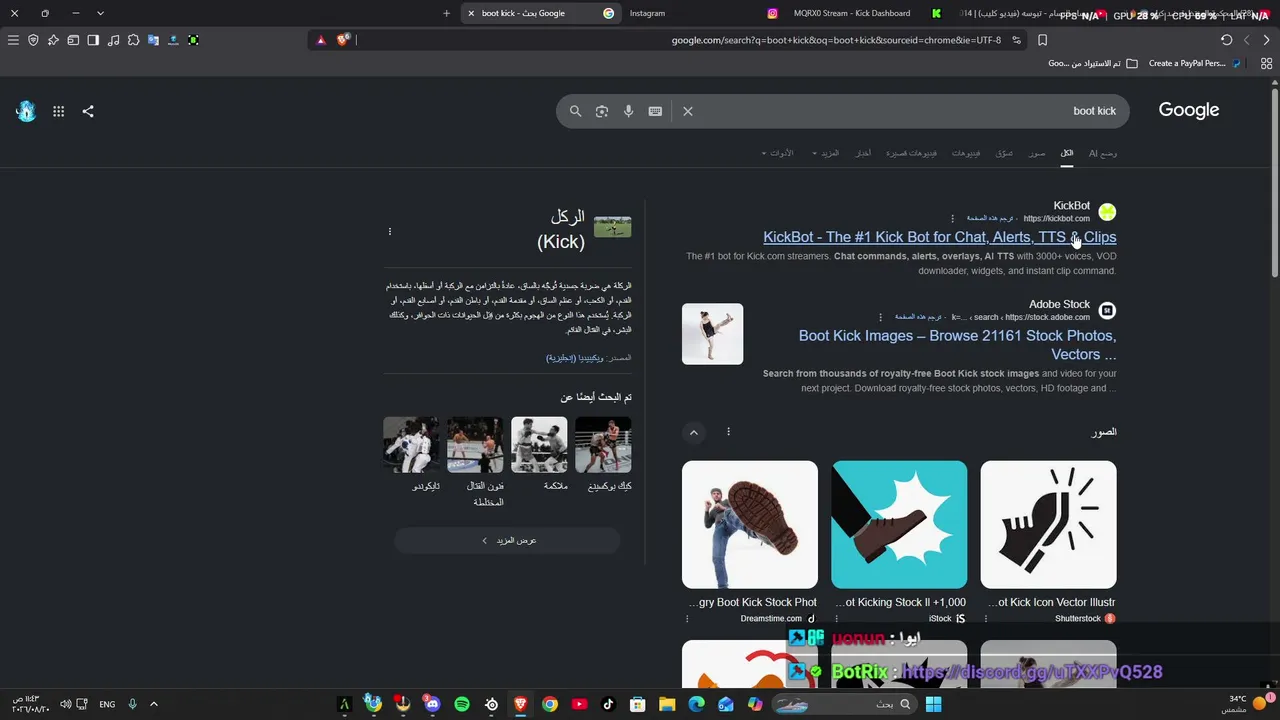Screen dimensions: 1280x720
Task: Open the Google account avatar
Action: [26, 111]
